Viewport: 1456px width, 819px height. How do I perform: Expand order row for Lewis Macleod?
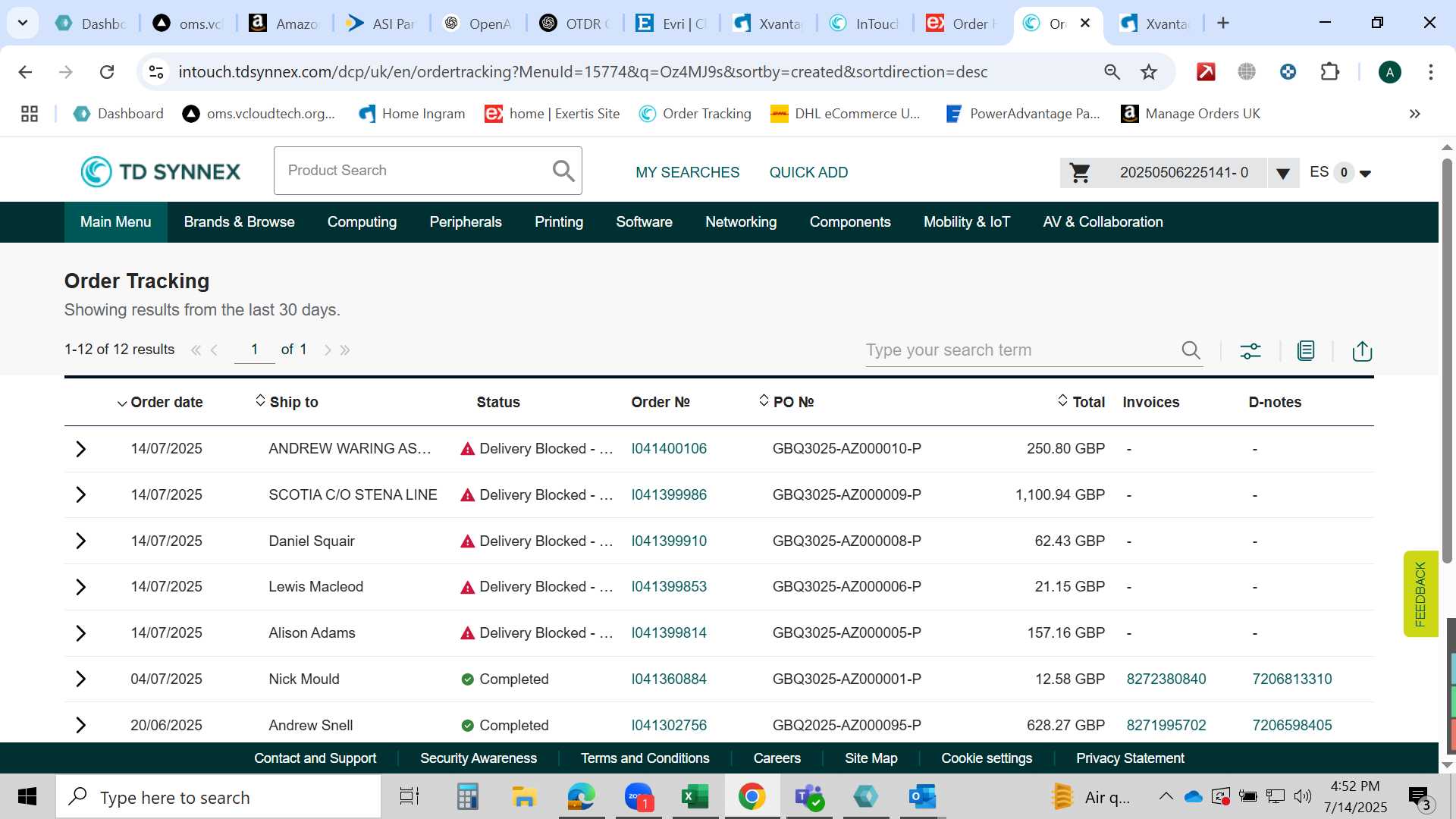[81, 587]
